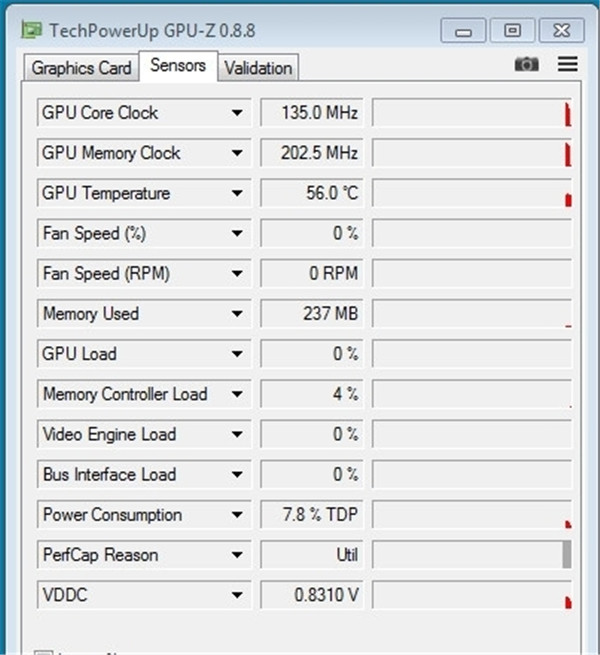Close the GPU-Z window
Viewport: 600px width, 655px height.
pos(562,30)
